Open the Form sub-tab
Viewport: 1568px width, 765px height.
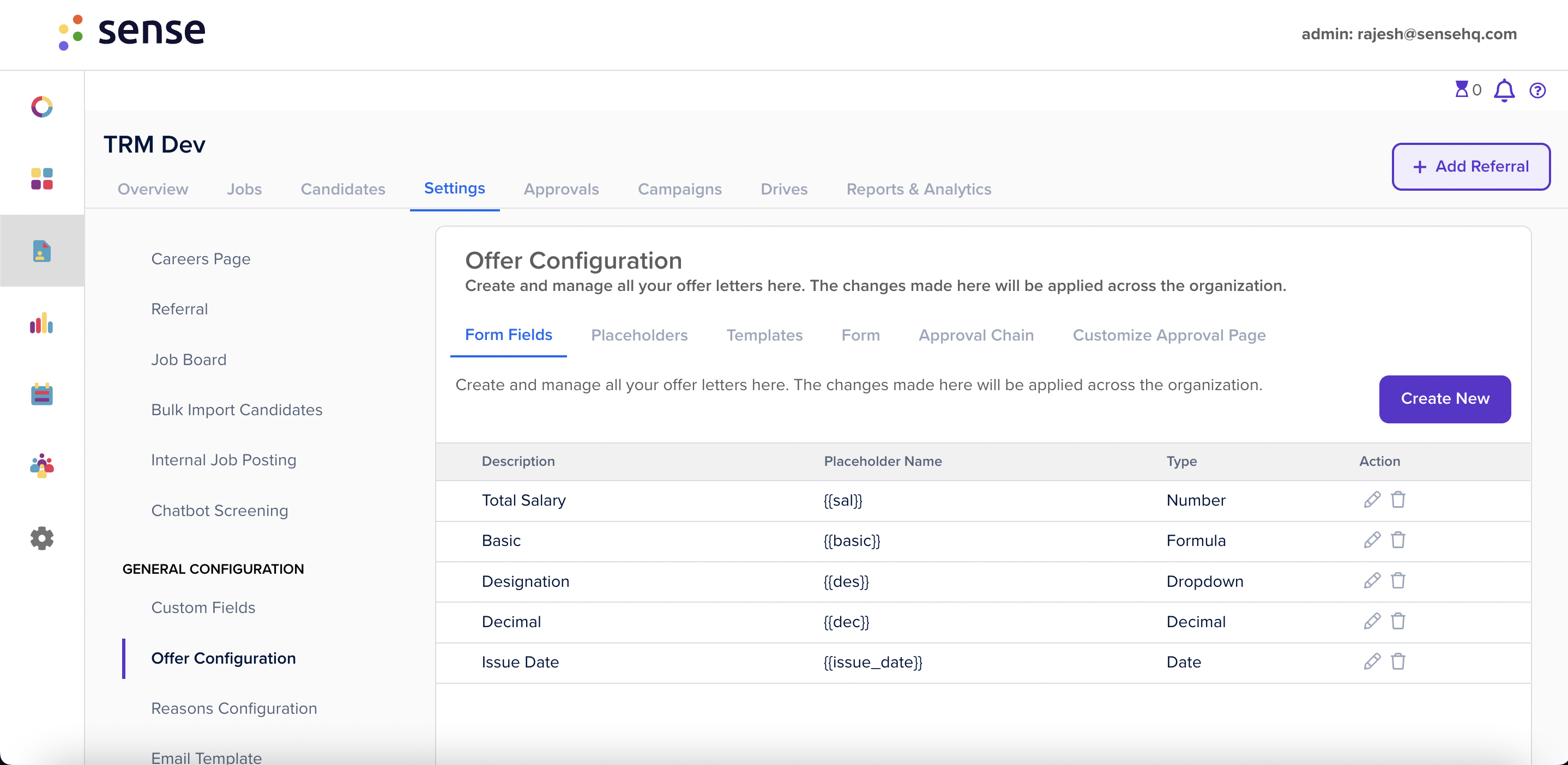point(861,335)
